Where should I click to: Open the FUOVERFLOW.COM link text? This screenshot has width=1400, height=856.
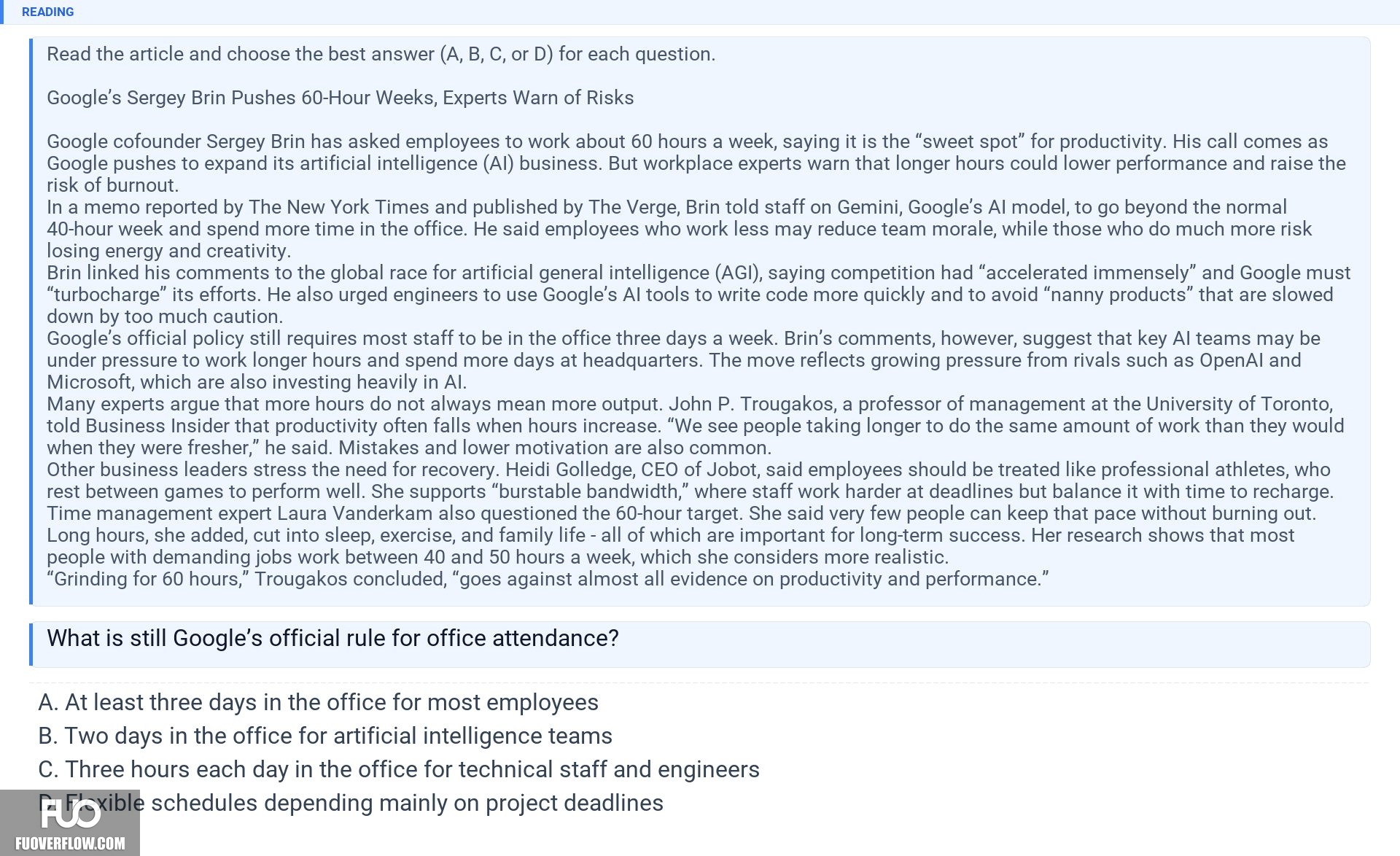point(70,844)
